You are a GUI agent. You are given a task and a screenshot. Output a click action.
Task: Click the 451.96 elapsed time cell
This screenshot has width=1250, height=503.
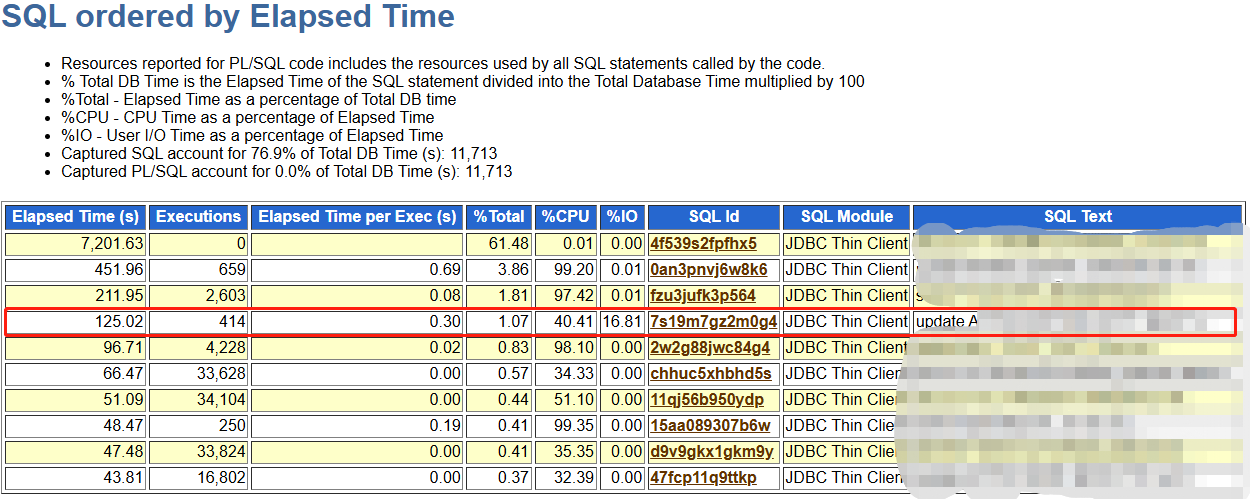click(76, 270)
